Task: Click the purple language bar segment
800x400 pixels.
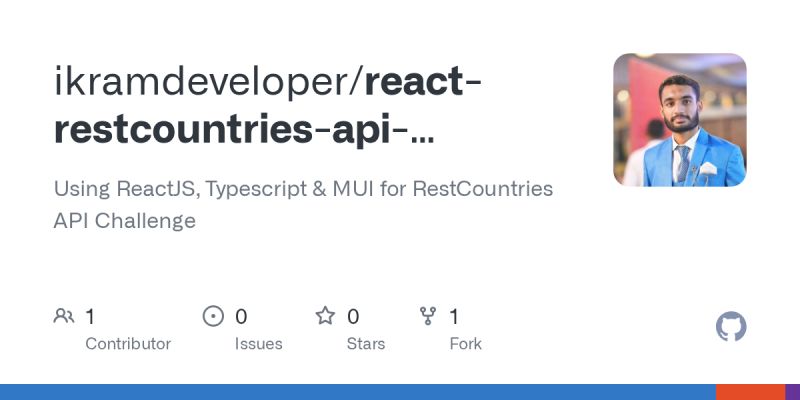Action: [792, 392]
